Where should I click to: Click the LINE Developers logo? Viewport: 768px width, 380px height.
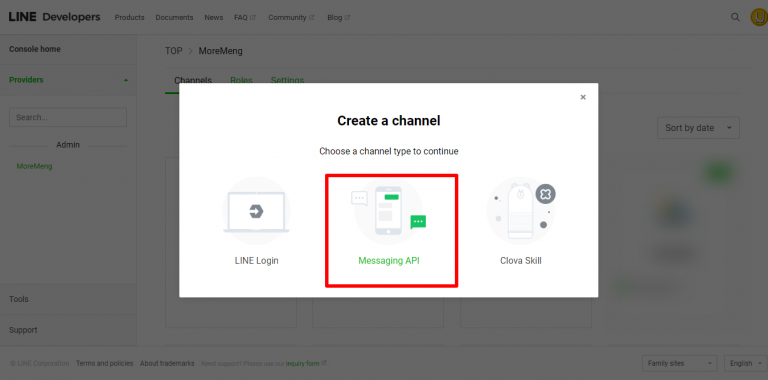(54, 17)
